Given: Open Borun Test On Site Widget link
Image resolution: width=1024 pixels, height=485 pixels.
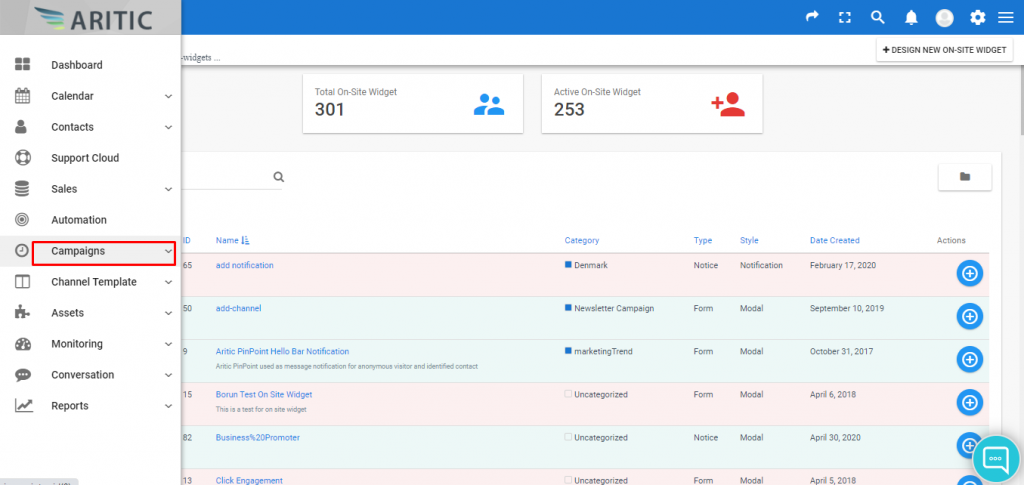Looking at the screenshot, I should coord(264,394).
